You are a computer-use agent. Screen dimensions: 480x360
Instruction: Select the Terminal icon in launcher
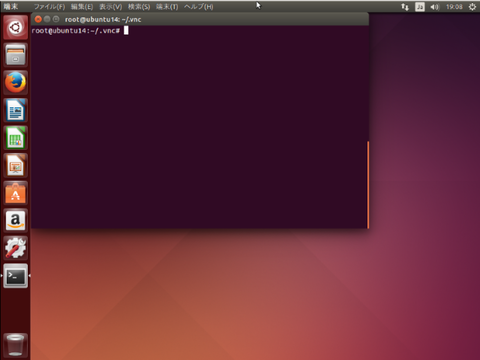point(15,276)
